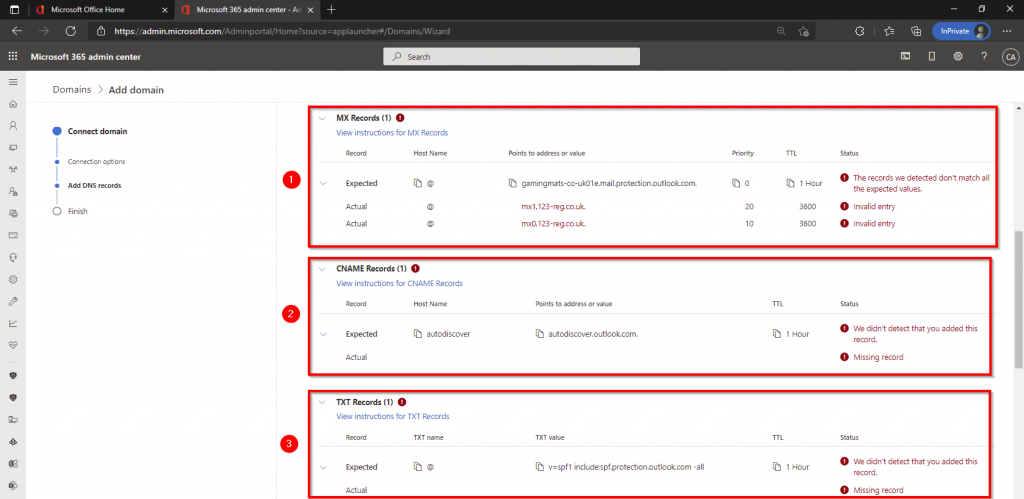Select the mx0.123-reg.co.uk. actual value
Image resolution: width=1024 pixels, height=499 pixels.
click(552, 223)
